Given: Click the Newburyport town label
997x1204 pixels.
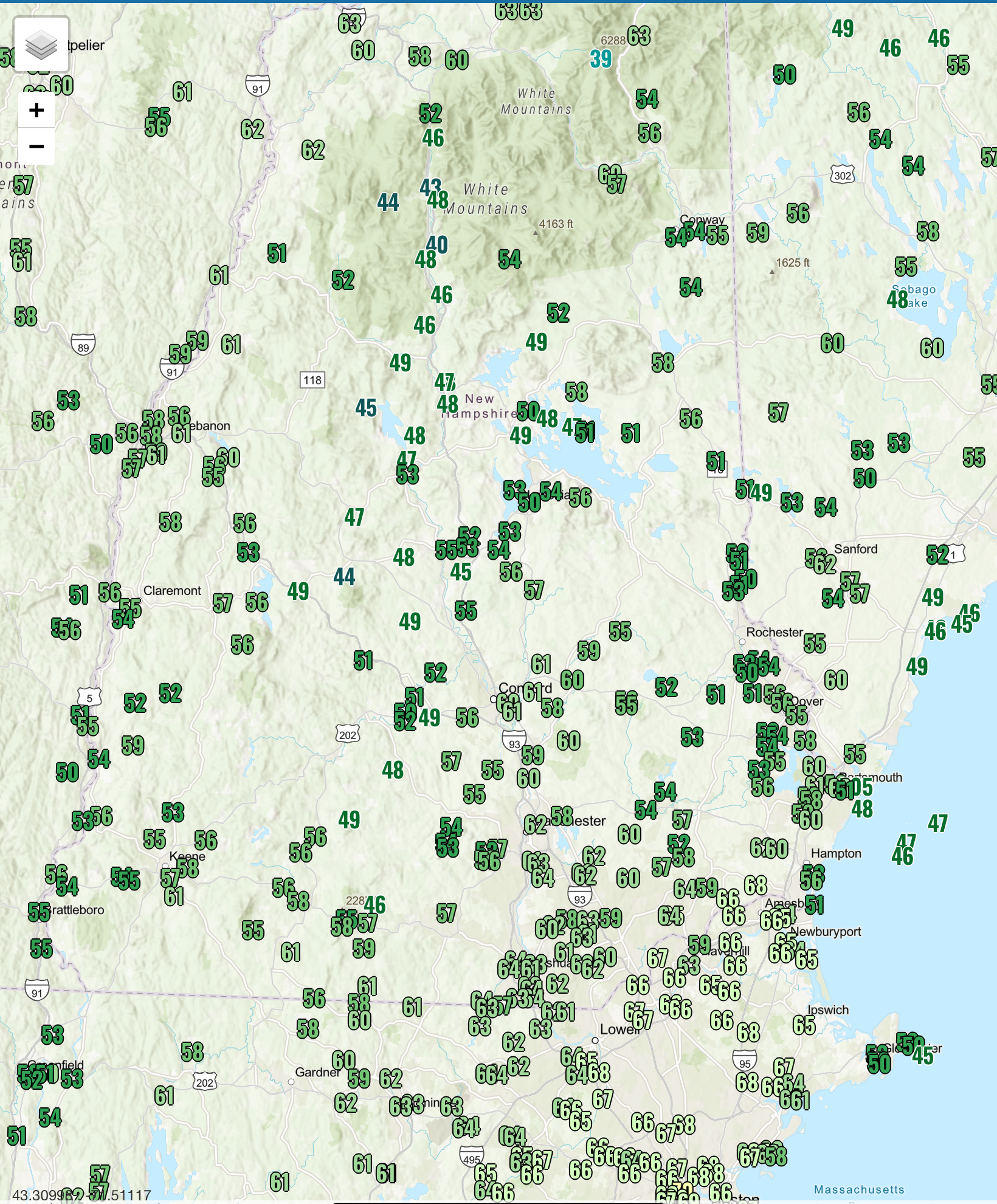Looking at the screenshot, I should coord(826,932).
